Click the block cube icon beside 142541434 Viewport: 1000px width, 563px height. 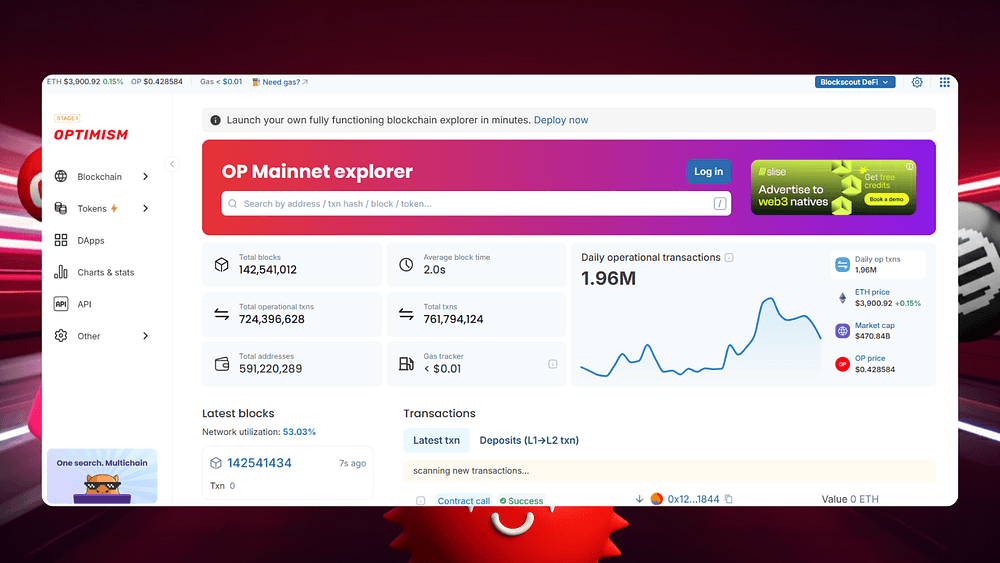216,464
